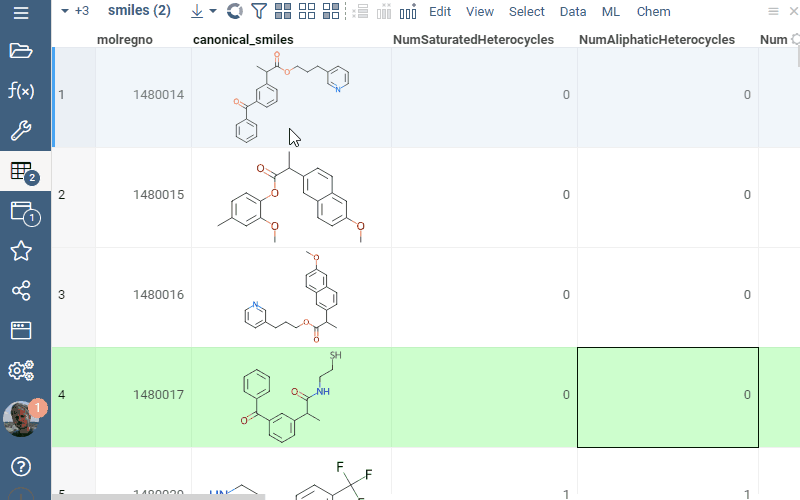Viewport: 800px width, 500px height.
Task: Expand the download arrow dropdown
Action: pyautogui.click(x=213, y=12)
